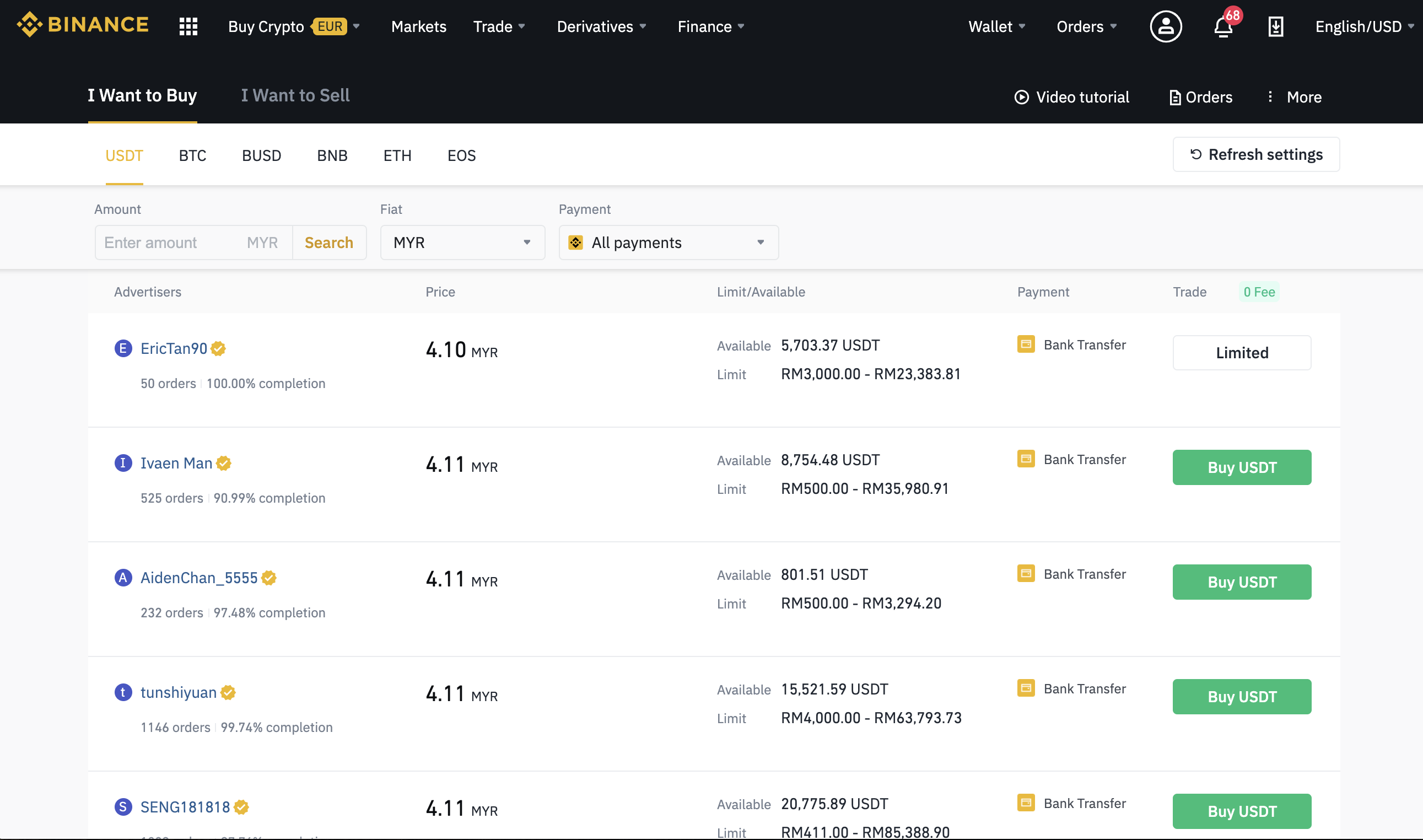The image size is (1423, 840).
Task: Open the apps grid menu icon
Action: 188,26
